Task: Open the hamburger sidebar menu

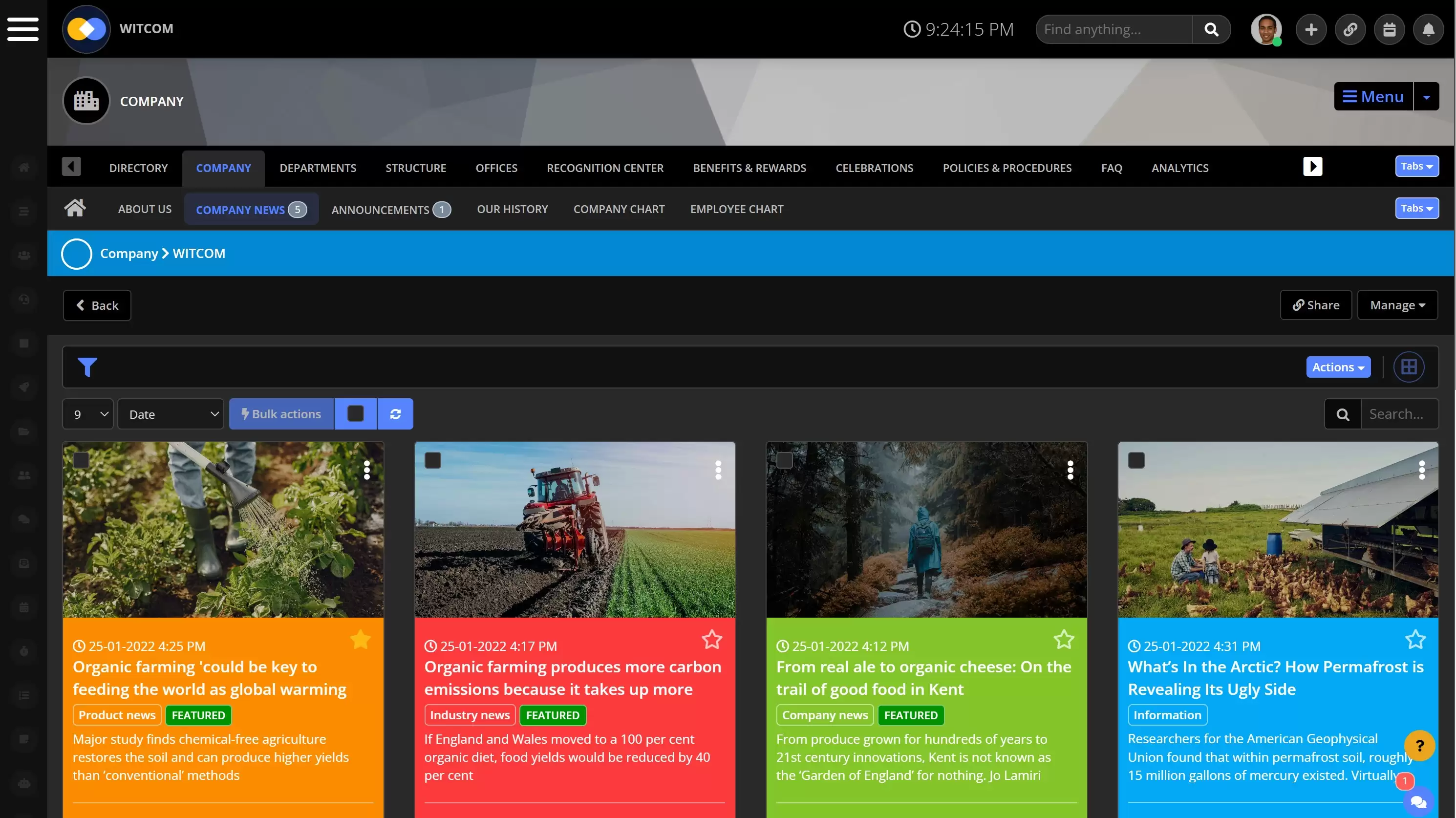Action: click(x=22, y=29)
